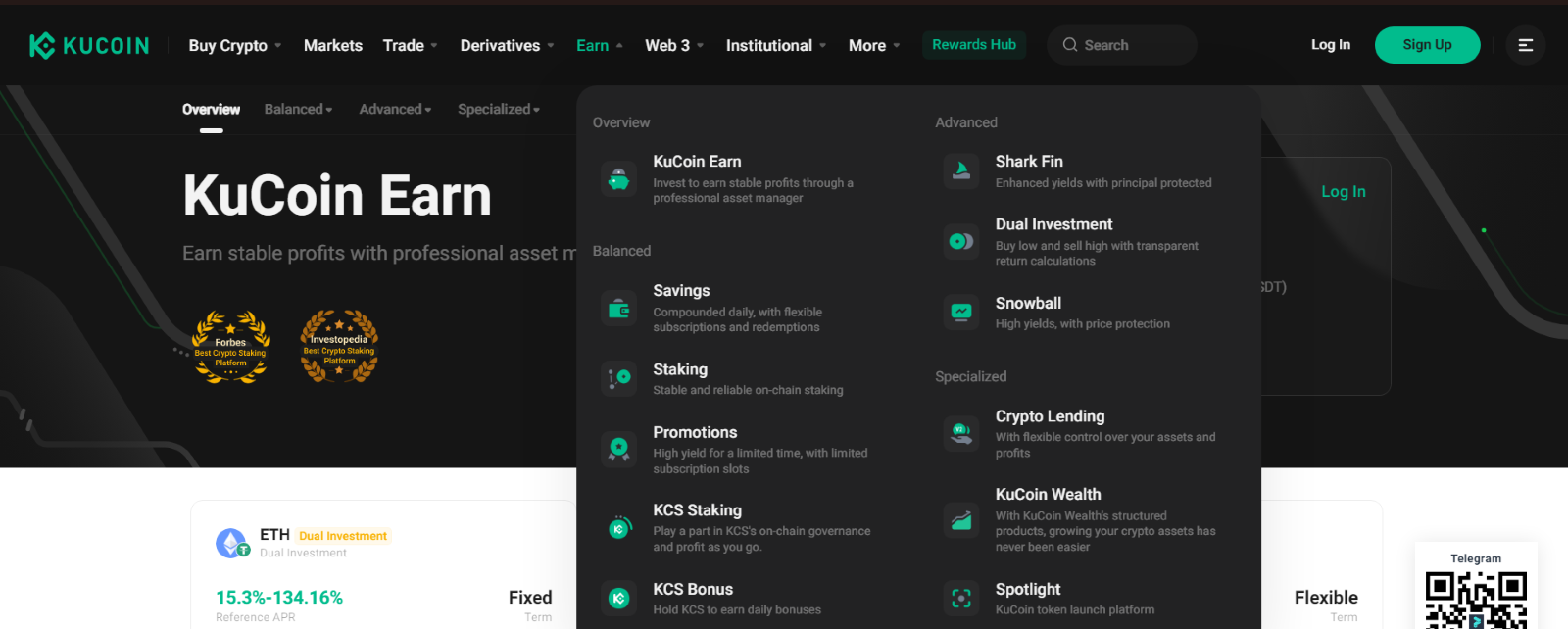Image resolution: width=1568 pixels, height=629 pixels.
Task: Click the Dual Investment icon
Action: pyautogui.click(x=961, y=241)
